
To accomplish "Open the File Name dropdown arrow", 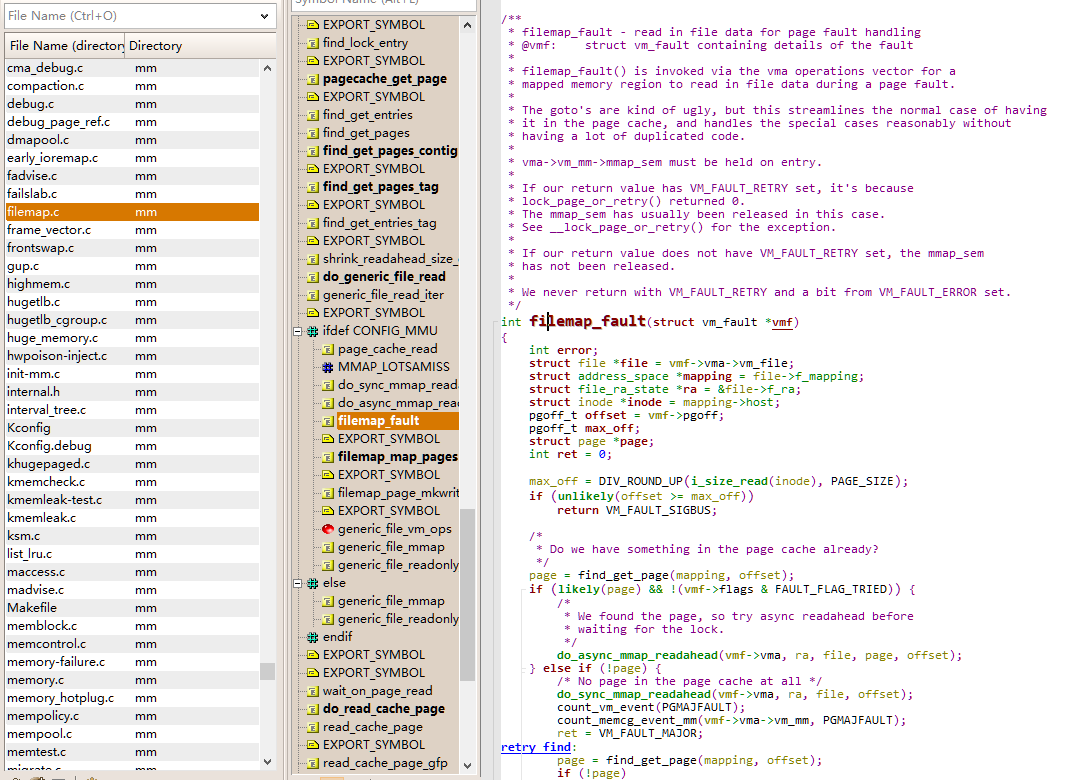I will 265,16.
